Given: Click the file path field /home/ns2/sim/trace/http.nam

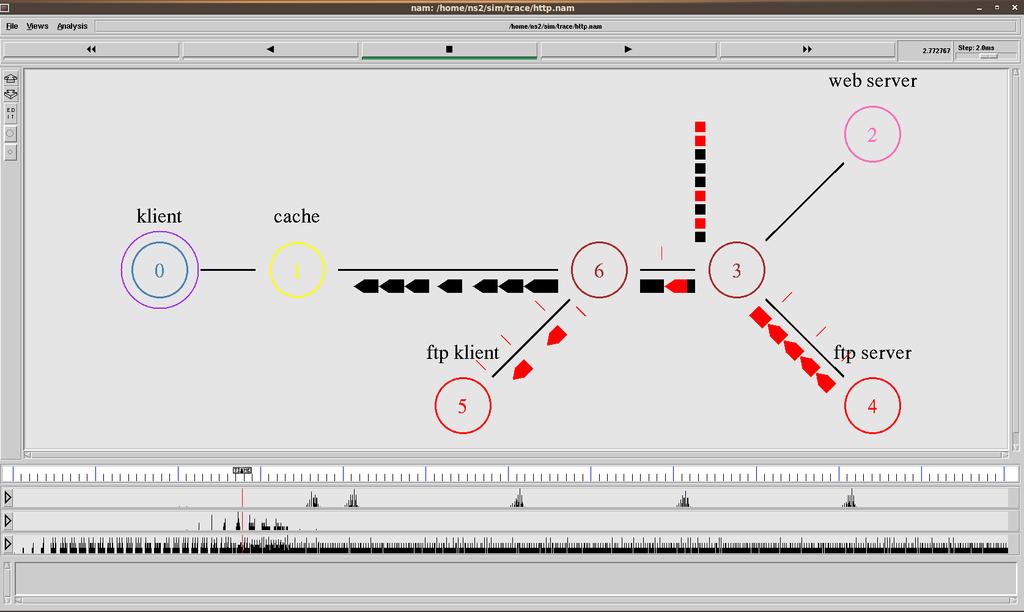Looking at the screenshot, I should pyautogui.click(x=555, y=26).
